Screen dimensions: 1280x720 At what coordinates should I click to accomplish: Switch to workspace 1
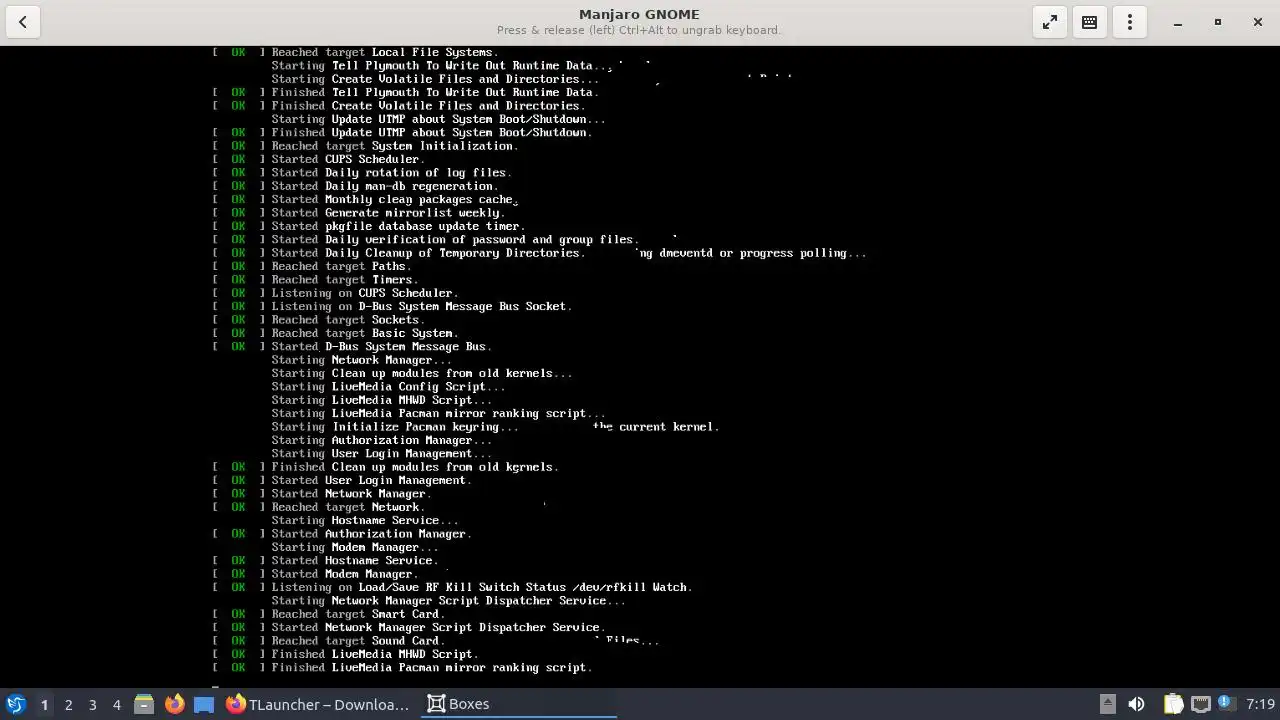point(44,705)
